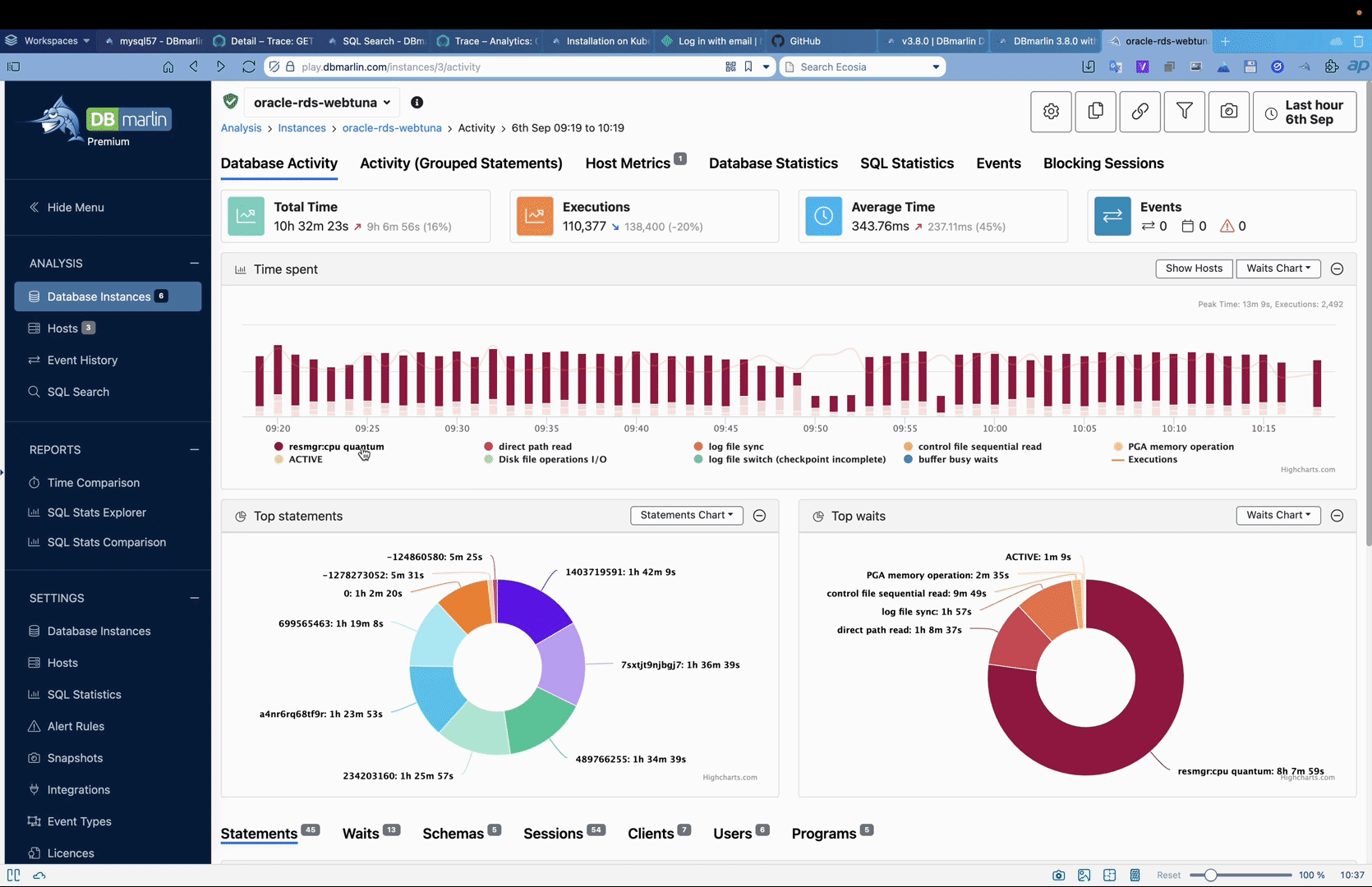This screenshot has width=1372, height=887.
Task: Open Time Comparison report
Action: pyautogui.click(x=93, y=483)
